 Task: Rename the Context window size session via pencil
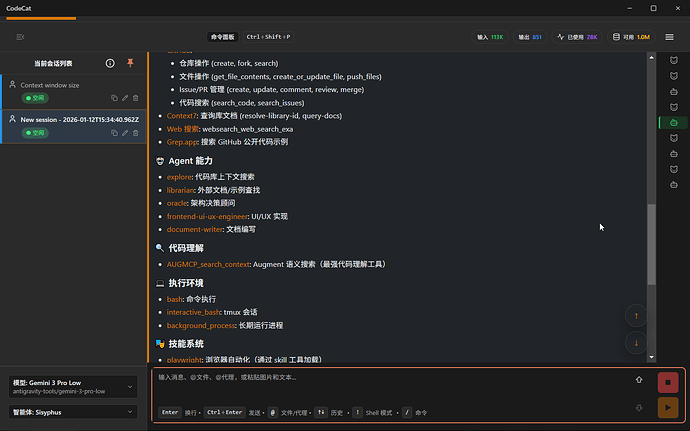pyautogui.click(x=125, y=98)
